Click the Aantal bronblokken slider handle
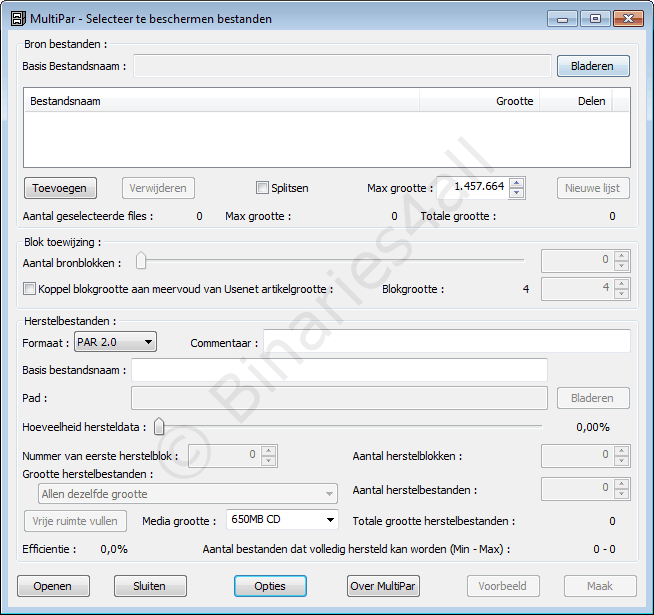The height and width of the screenshot is (615, 654). pyautogui.click(x=141, y=260)
